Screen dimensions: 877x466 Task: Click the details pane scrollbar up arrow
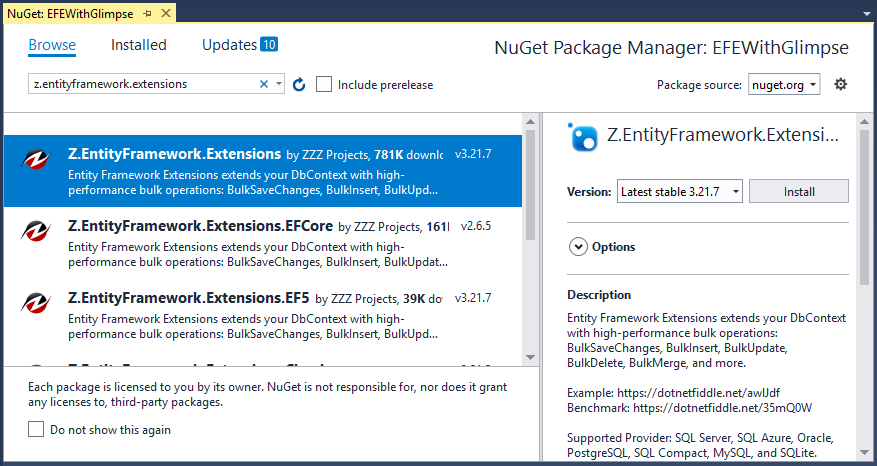point(864,121)
